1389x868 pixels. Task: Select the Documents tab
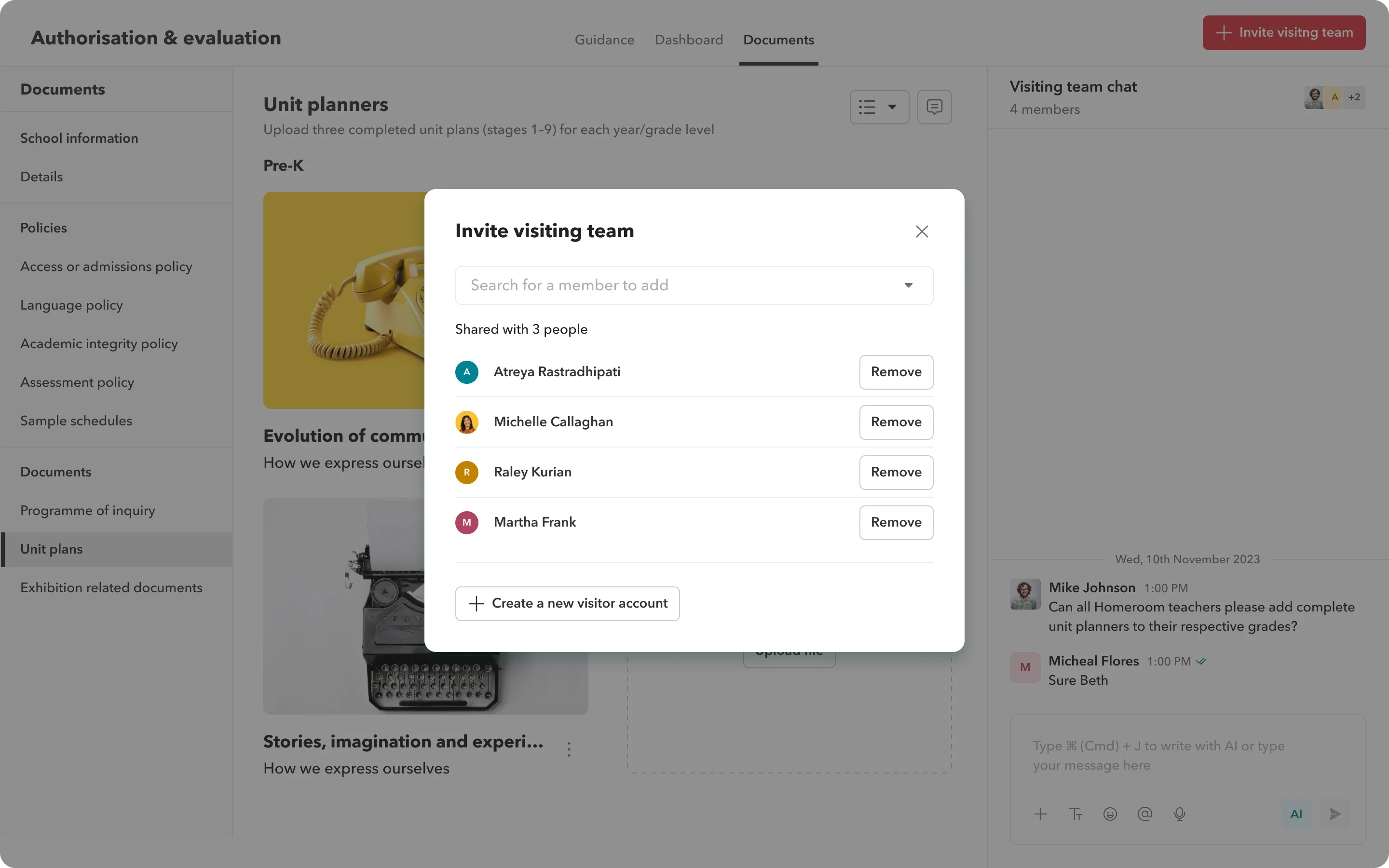click(x=778, y=40)
